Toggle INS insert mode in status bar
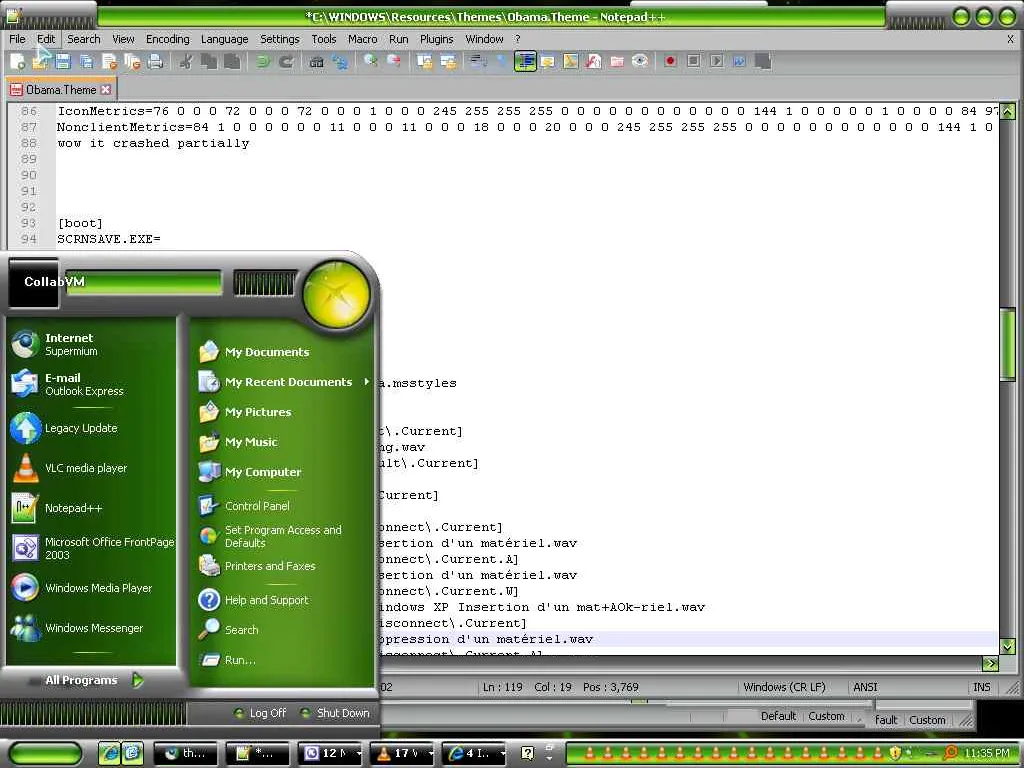 pyautogui.click(x=982, y=687)
